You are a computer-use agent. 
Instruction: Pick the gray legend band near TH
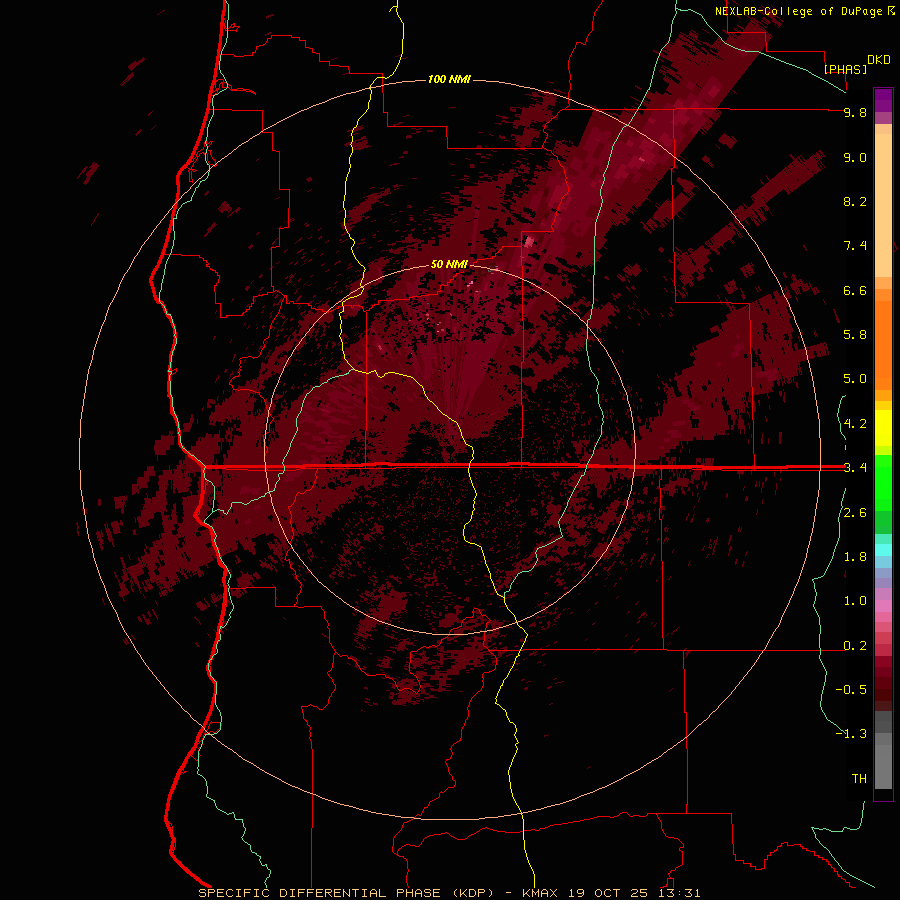(x=883, y=766)
